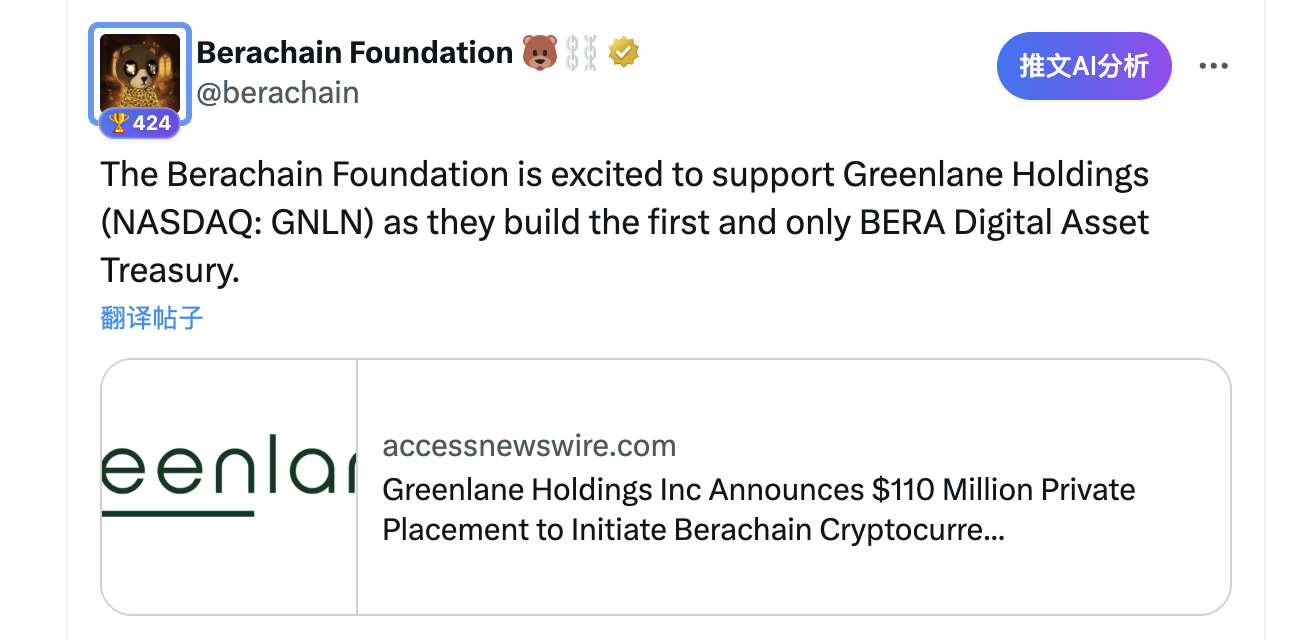Screen dimensions: 1308x640
Task: Click the 424 score number on the badge
Action: pos(151,123)
